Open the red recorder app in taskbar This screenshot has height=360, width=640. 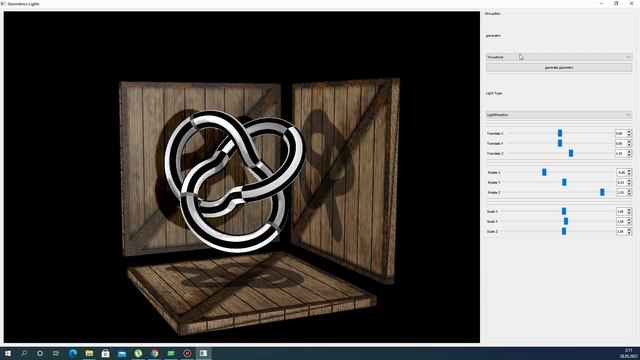tap(187, 353)
